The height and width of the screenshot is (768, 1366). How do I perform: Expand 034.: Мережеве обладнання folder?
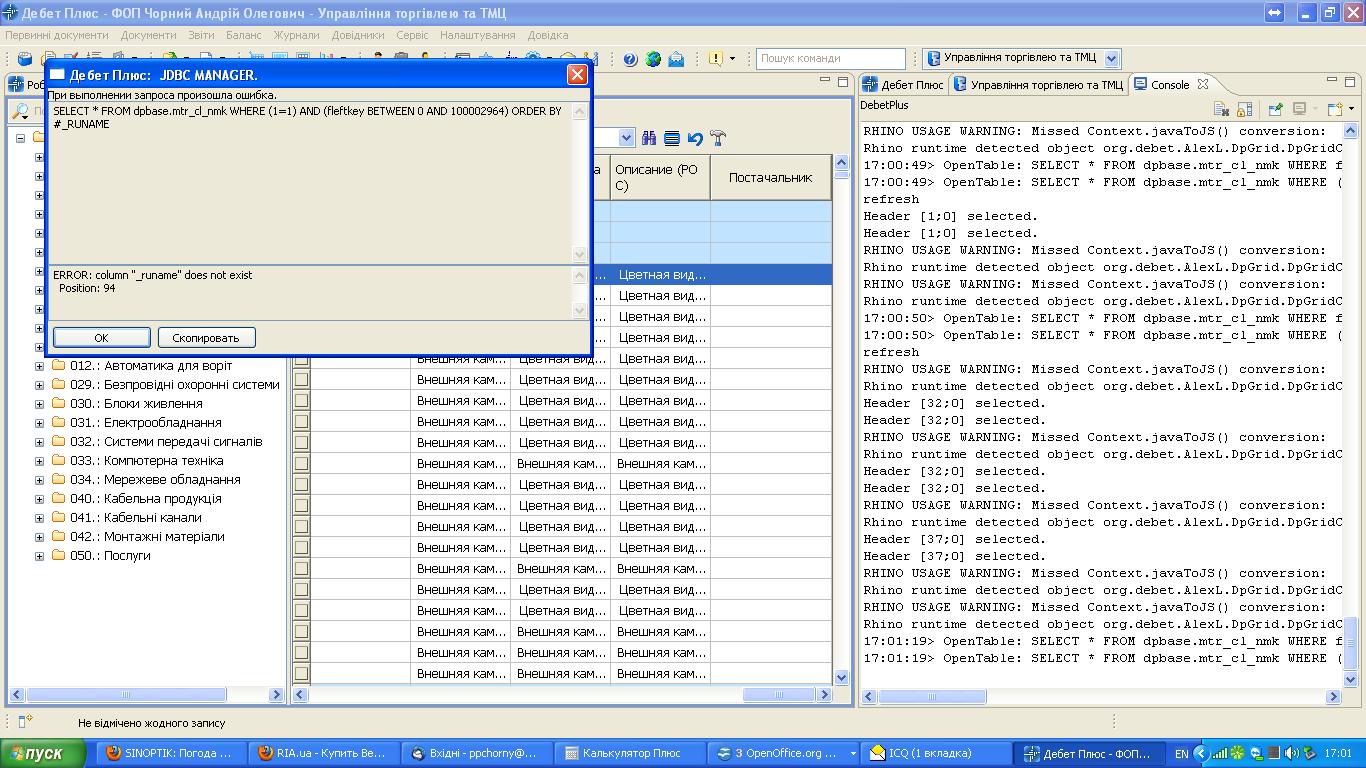(x=39, y=480)
